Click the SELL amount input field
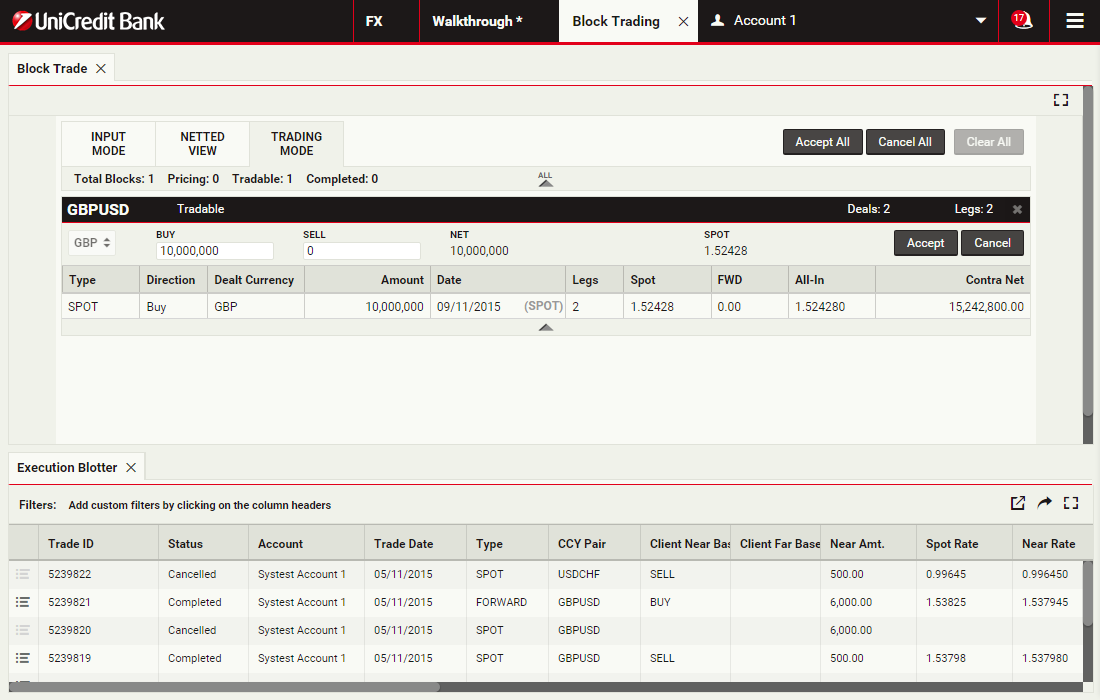Image resolution: width=1100 pixels, height=700 pixels. [361, 251]
